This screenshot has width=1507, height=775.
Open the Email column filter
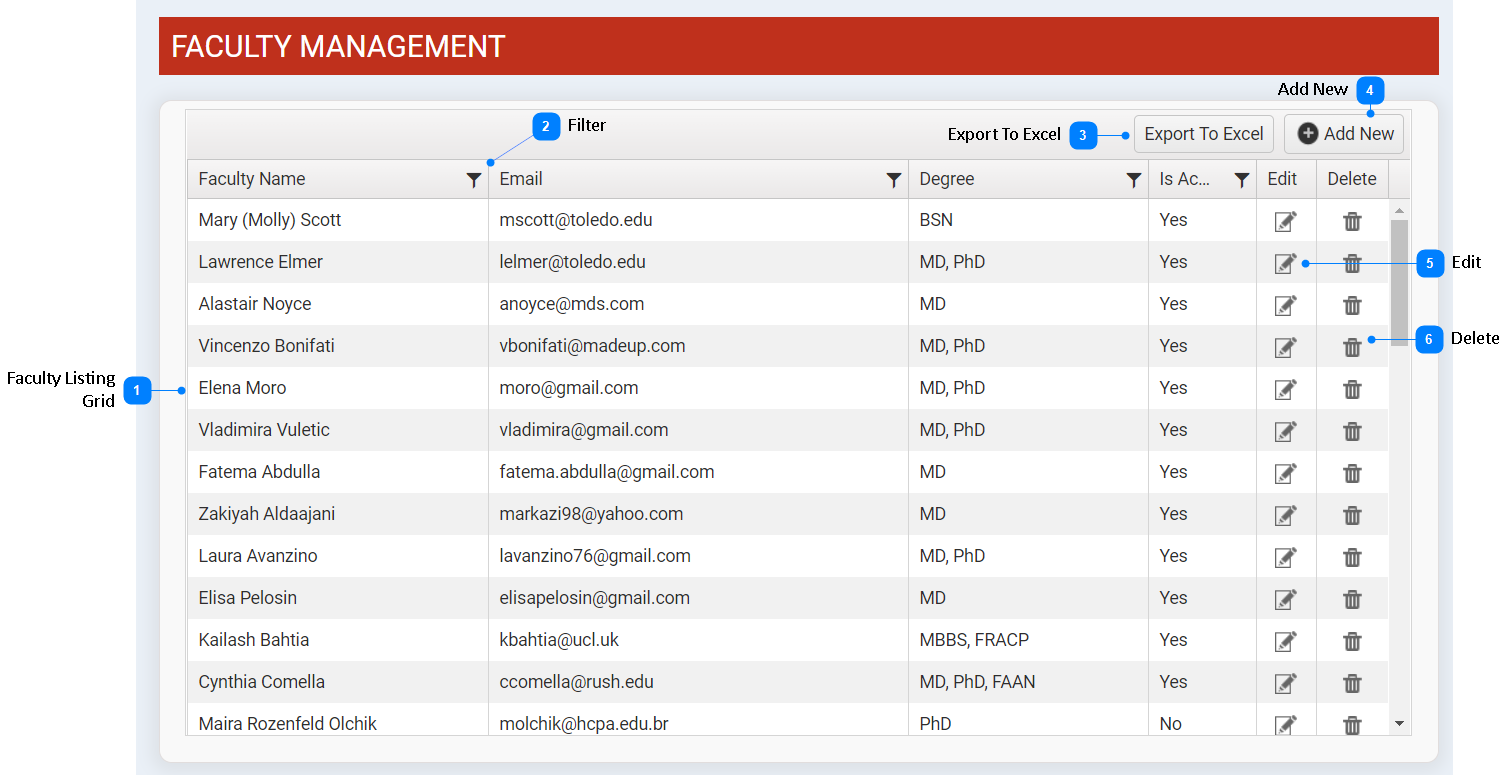click(x=894, y=180)
